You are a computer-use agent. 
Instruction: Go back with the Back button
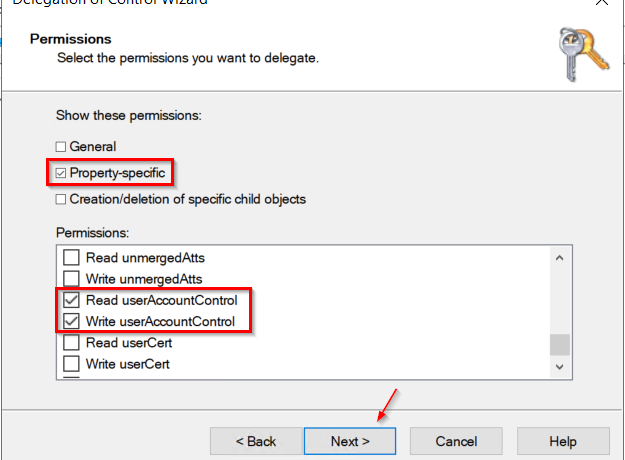pos(256,441)
